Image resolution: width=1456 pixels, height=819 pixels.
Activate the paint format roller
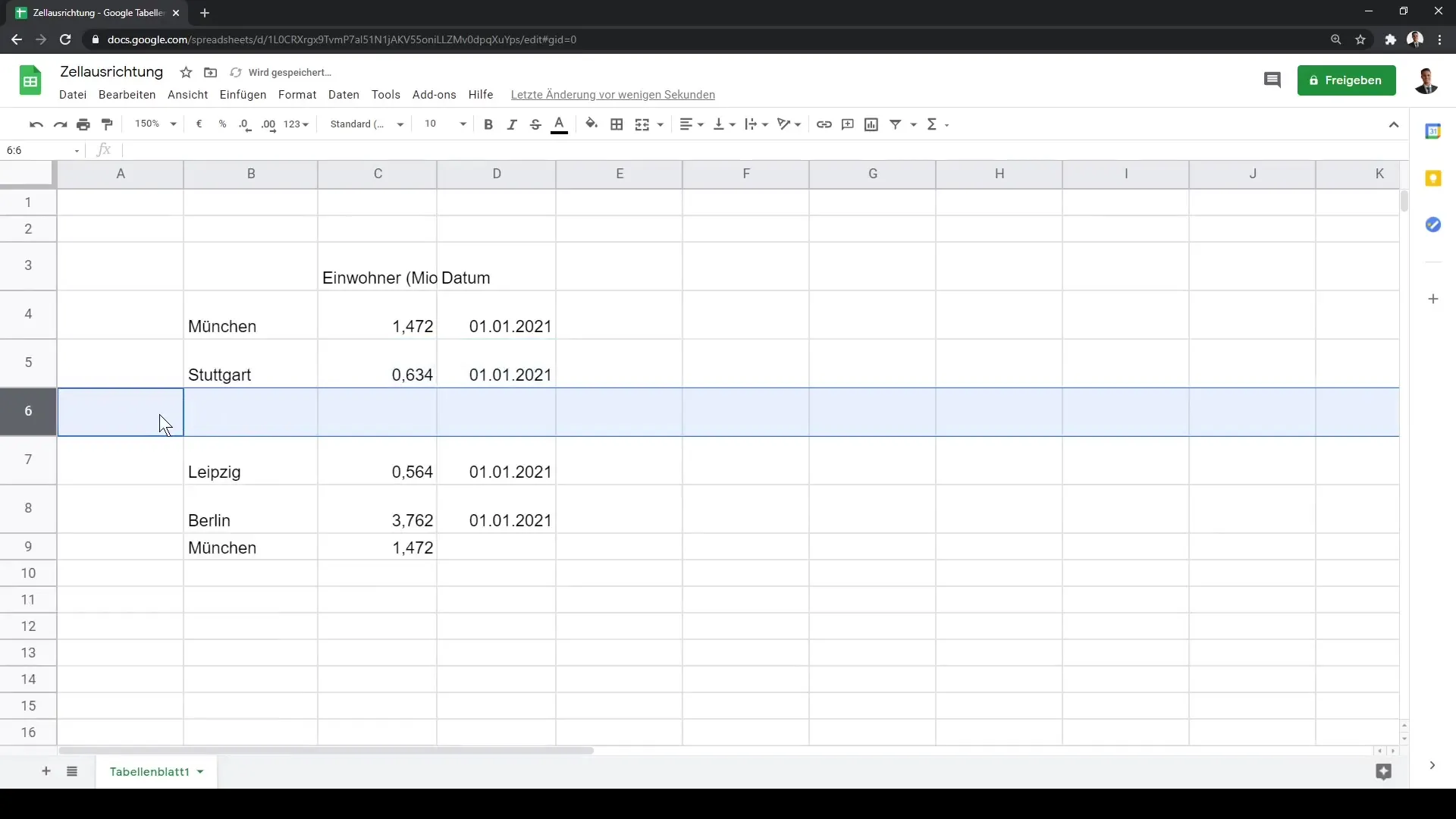point(107,124)
